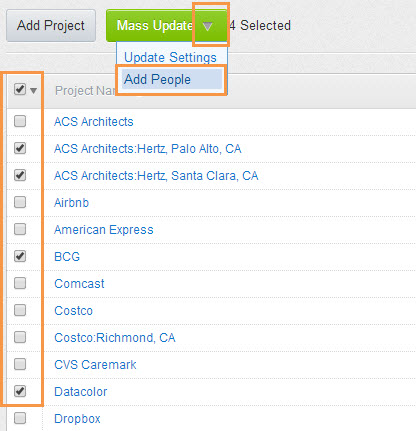The image size is (416, 431).
Task: Expand the select-all checkbox dropdown arrow
Action: click(x=33, y=91)
